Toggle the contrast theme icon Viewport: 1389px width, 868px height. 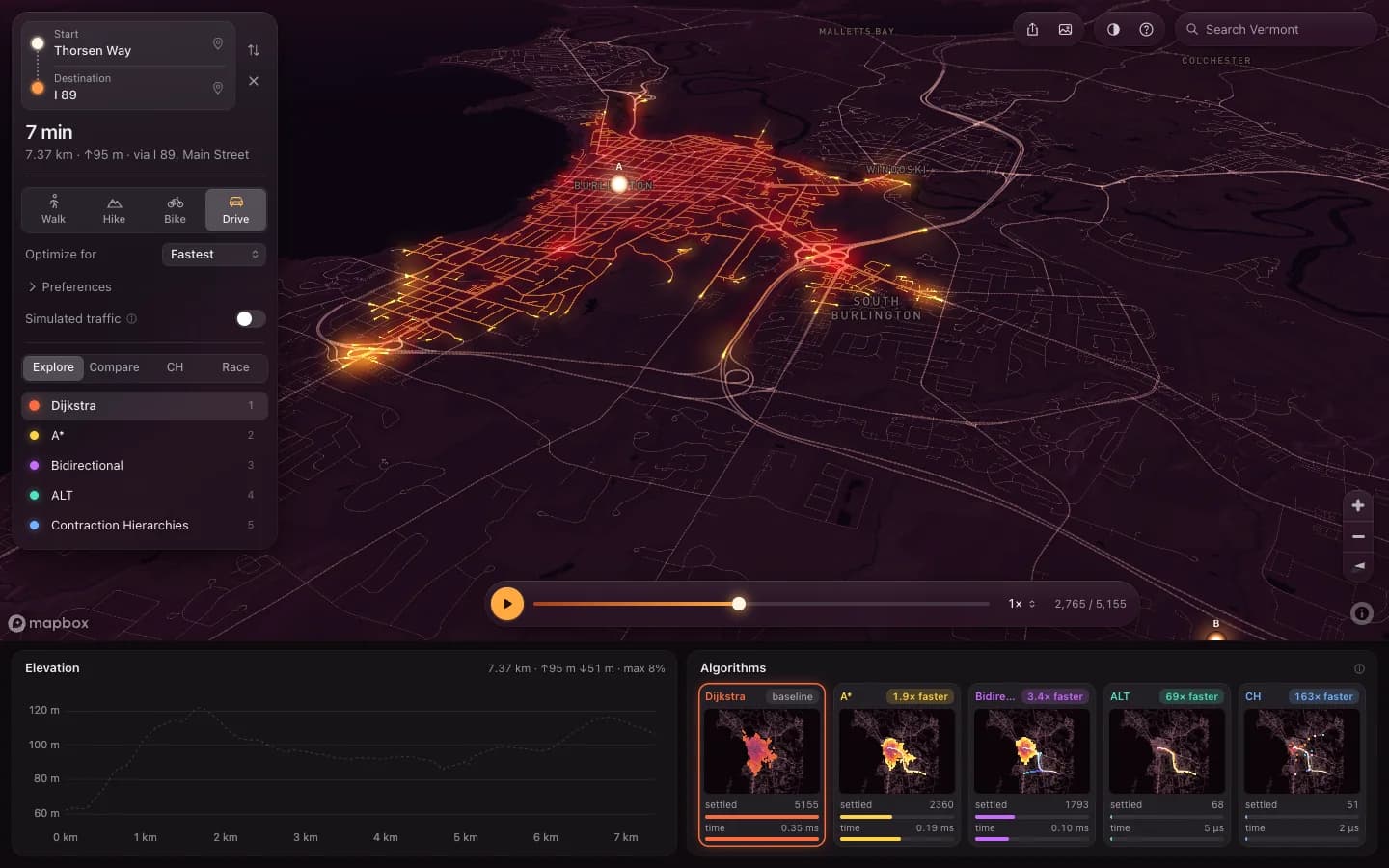(1113, 29)
